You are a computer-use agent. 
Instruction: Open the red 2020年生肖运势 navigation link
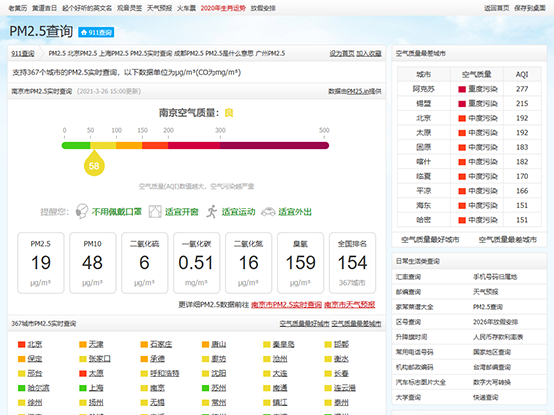tap(223, 8)
